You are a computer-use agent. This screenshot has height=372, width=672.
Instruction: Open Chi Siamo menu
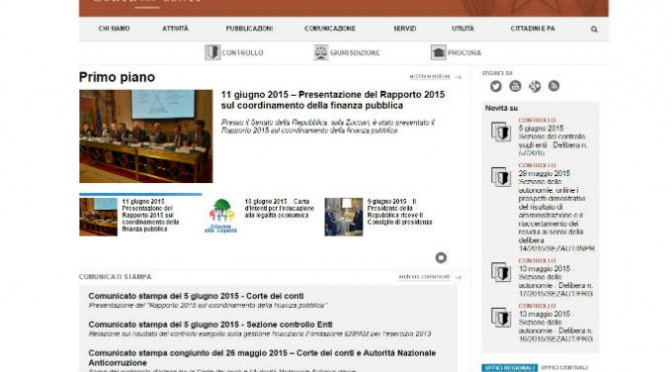114,29
